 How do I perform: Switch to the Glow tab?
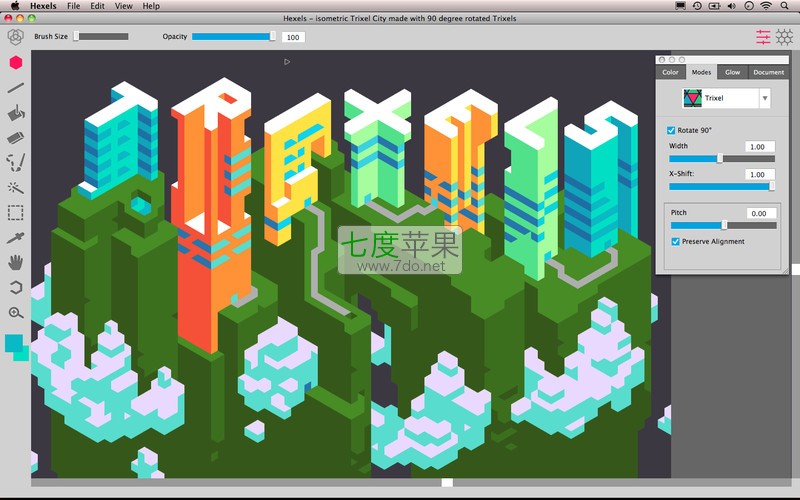pos(733,72)
